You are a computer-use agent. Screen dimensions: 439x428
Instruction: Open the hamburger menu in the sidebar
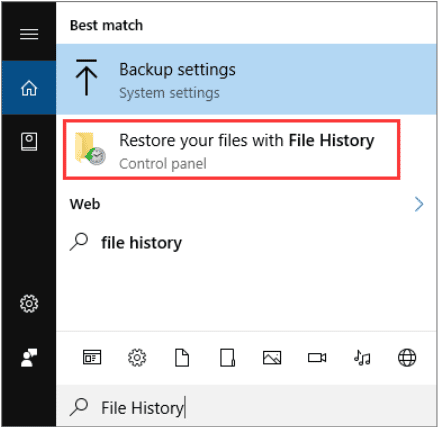coord(29,34)
